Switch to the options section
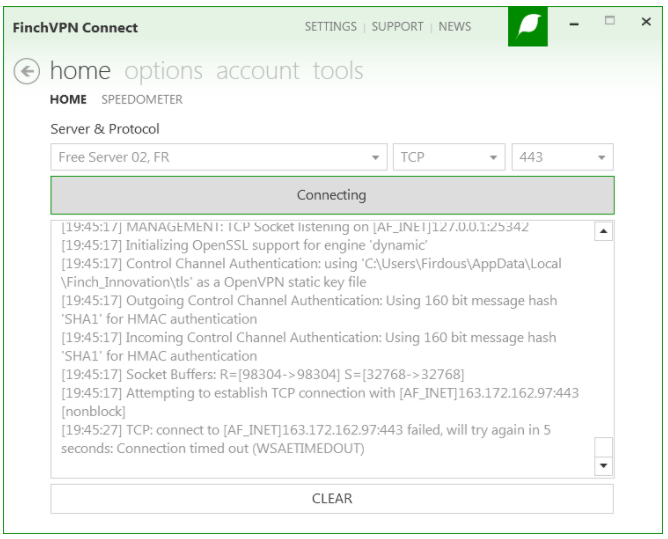Viewport: 668px width, 539px height. (x=164, y=71)
